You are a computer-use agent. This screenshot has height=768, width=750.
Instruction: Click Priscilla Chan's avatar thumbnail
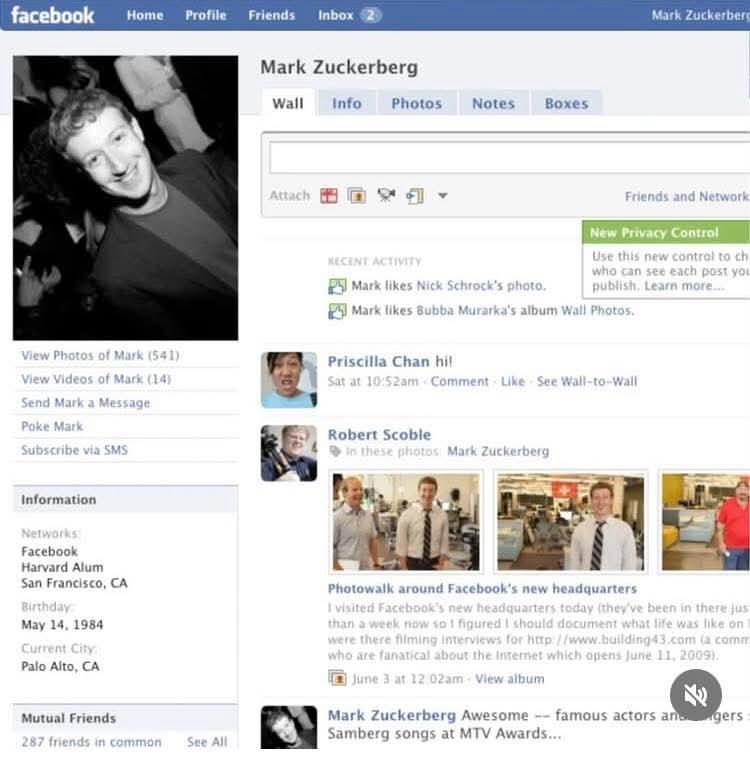(289, 380)
